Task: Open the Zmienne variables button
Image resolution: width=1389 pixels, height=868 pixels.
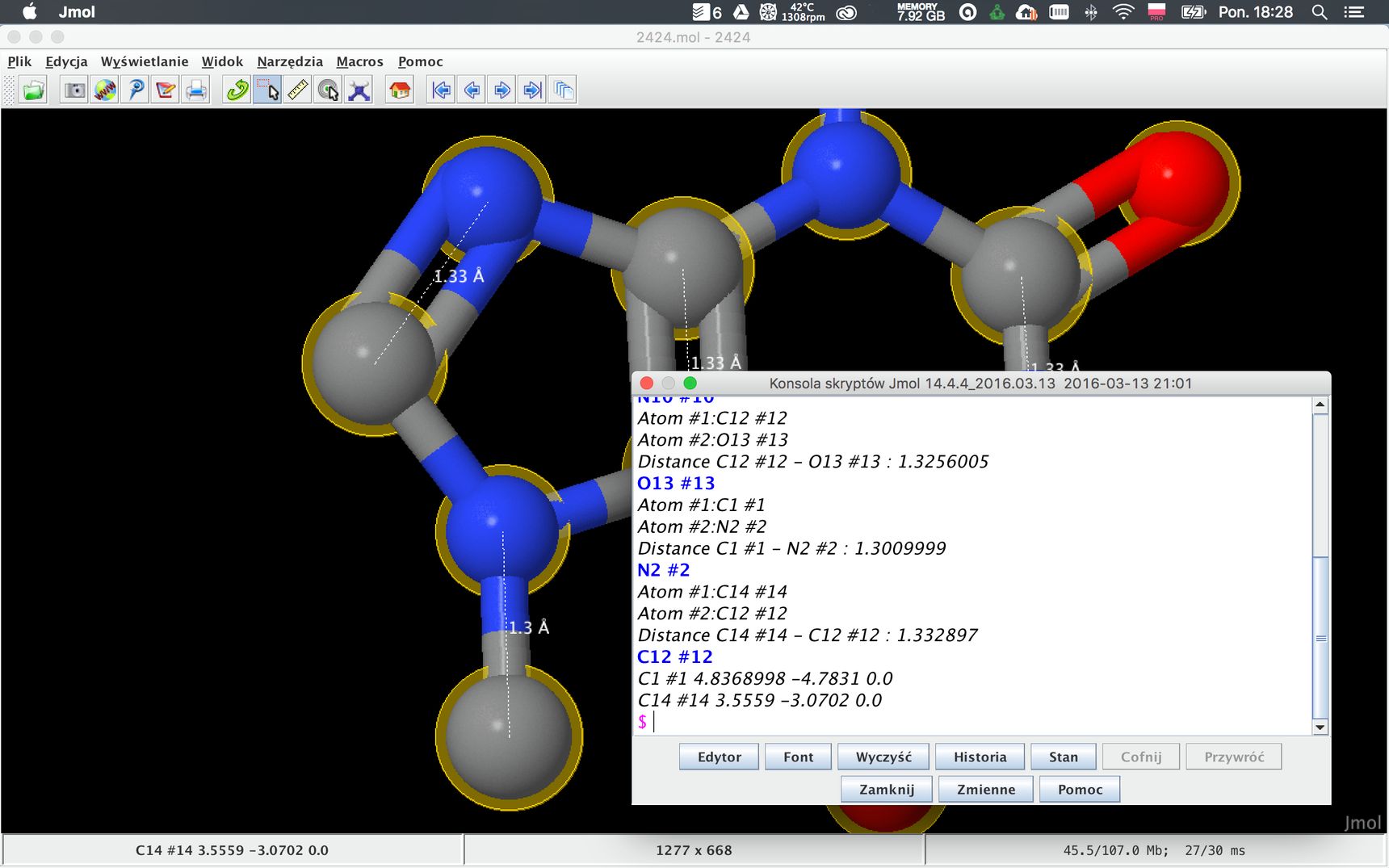Action: (986, 789)
